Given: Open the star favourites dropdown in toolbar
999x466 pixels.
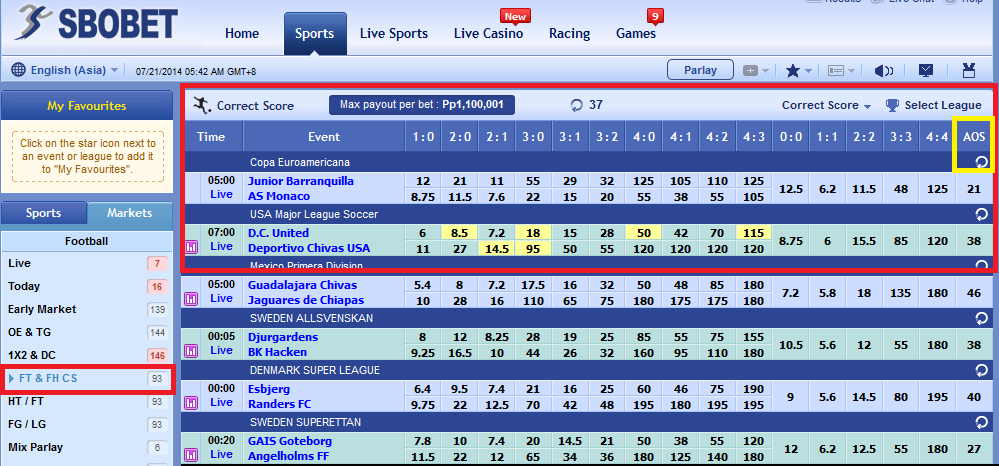Looking at the screenshot, I should 798,71.
